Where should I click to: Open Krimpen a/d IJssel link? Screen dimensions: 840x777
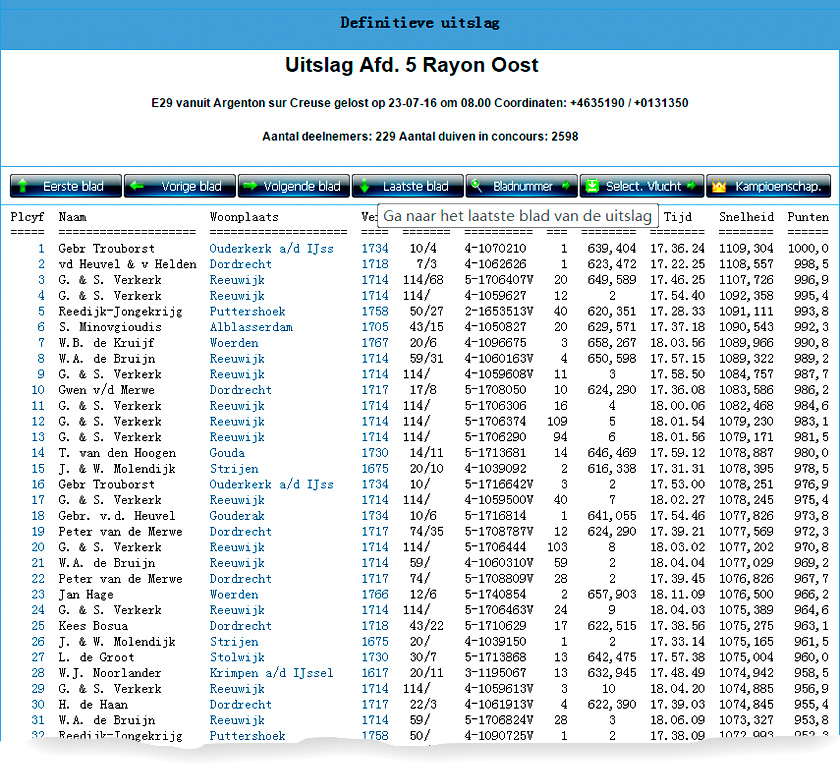(x=271, y=673)
